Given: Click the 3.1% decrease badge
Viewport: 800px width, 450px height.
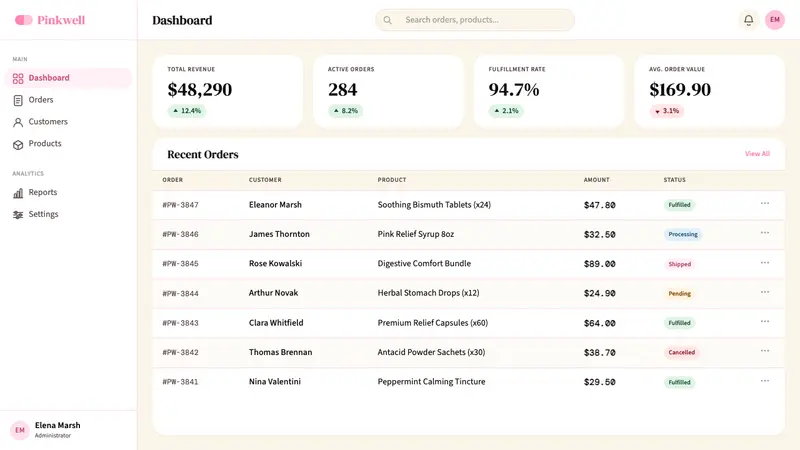Looking at the screenshot, I should [x=666, y=111].
